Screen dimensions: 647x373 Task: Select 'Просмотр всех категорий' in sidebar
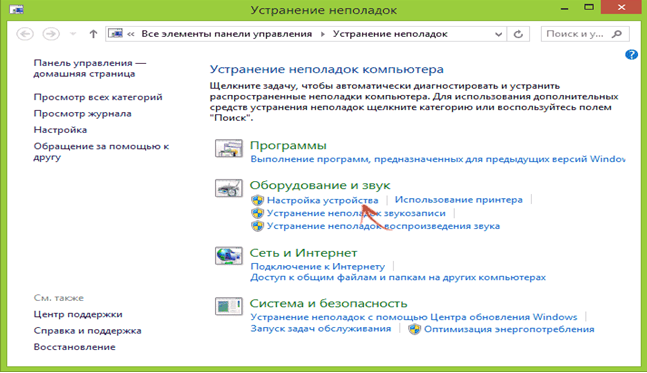(x=98, y=97)
